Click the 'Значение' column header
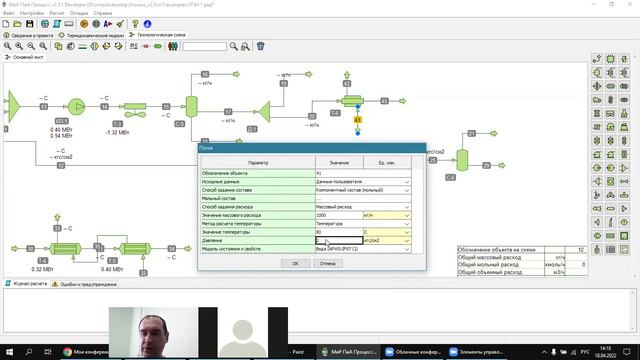Viewport: 640px width, 360px height. tap(339, 163)
